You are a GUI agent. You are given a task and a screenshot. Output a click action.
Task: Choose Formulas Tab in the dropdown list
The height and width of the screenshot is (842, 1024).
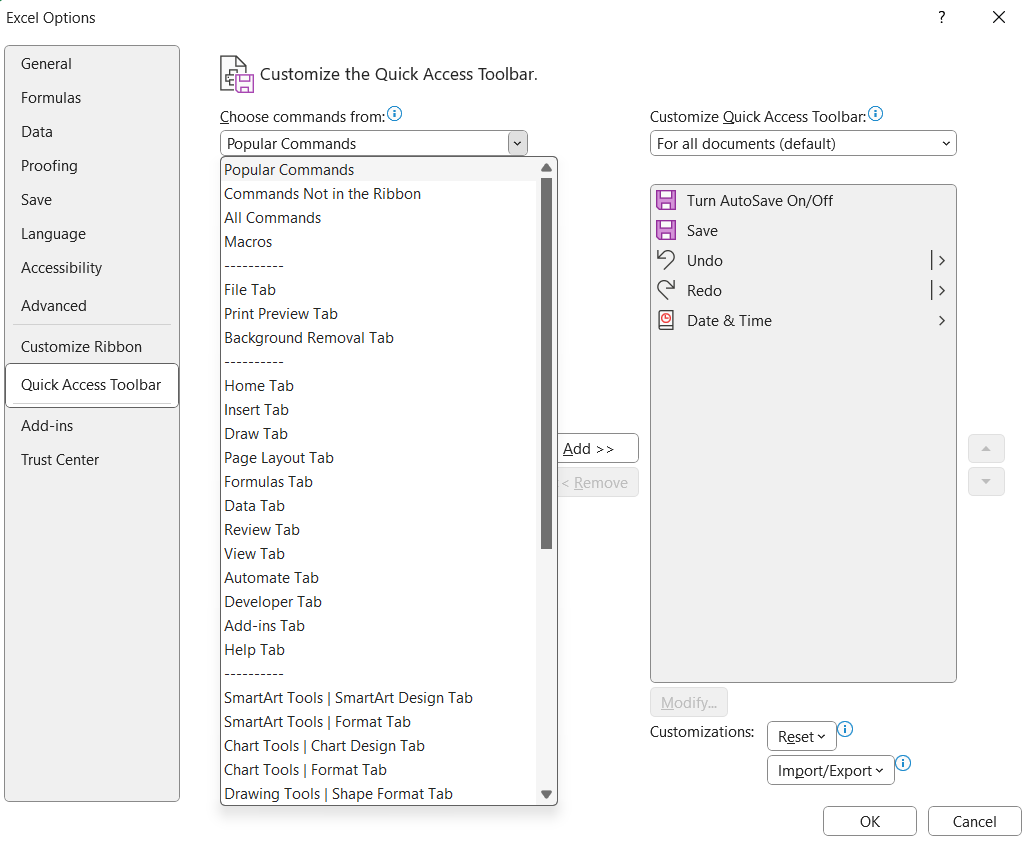coord(380,481)
